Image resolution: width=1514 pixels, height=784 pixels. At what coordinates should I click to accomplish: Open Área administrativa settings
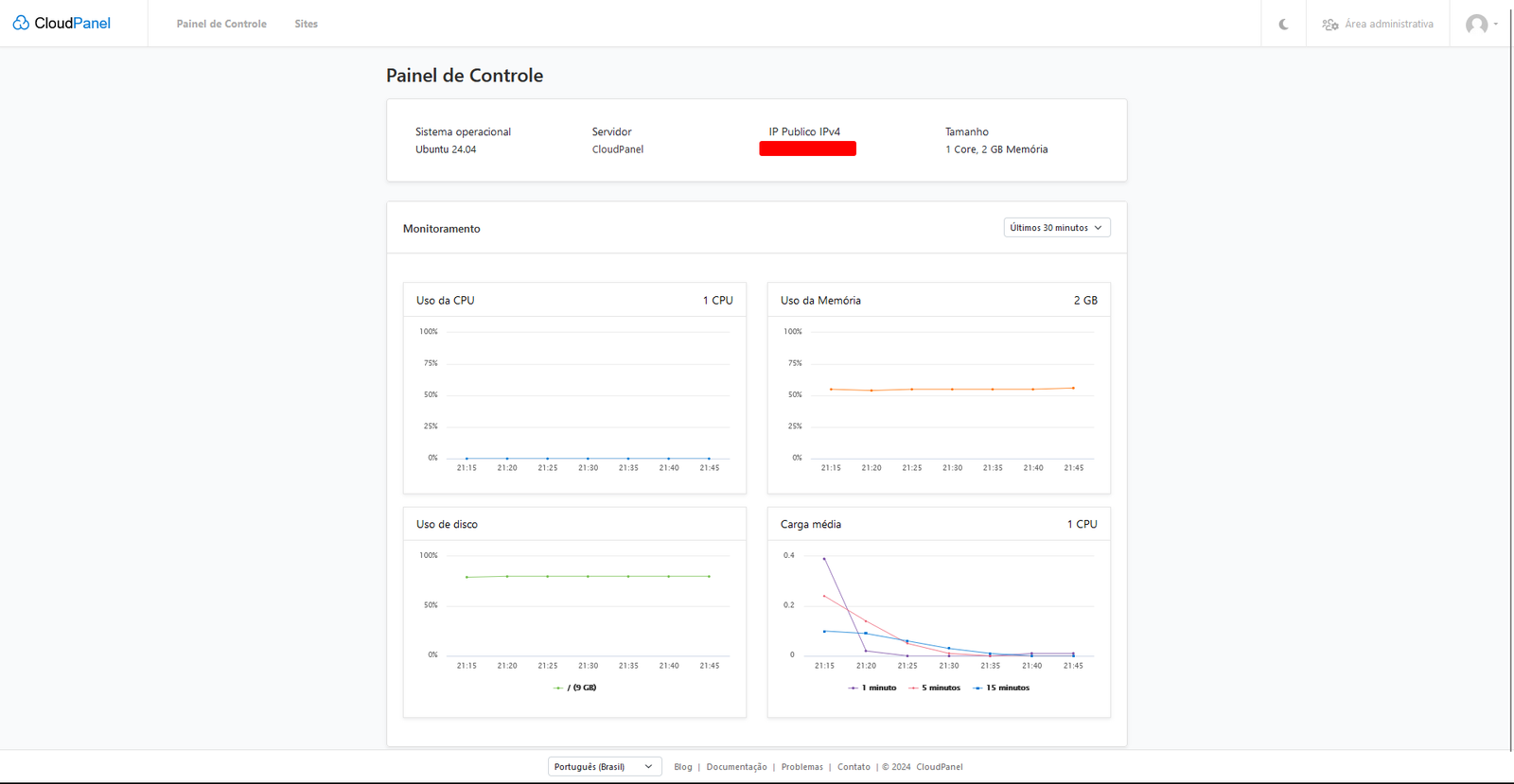[x=1378, y=25]
